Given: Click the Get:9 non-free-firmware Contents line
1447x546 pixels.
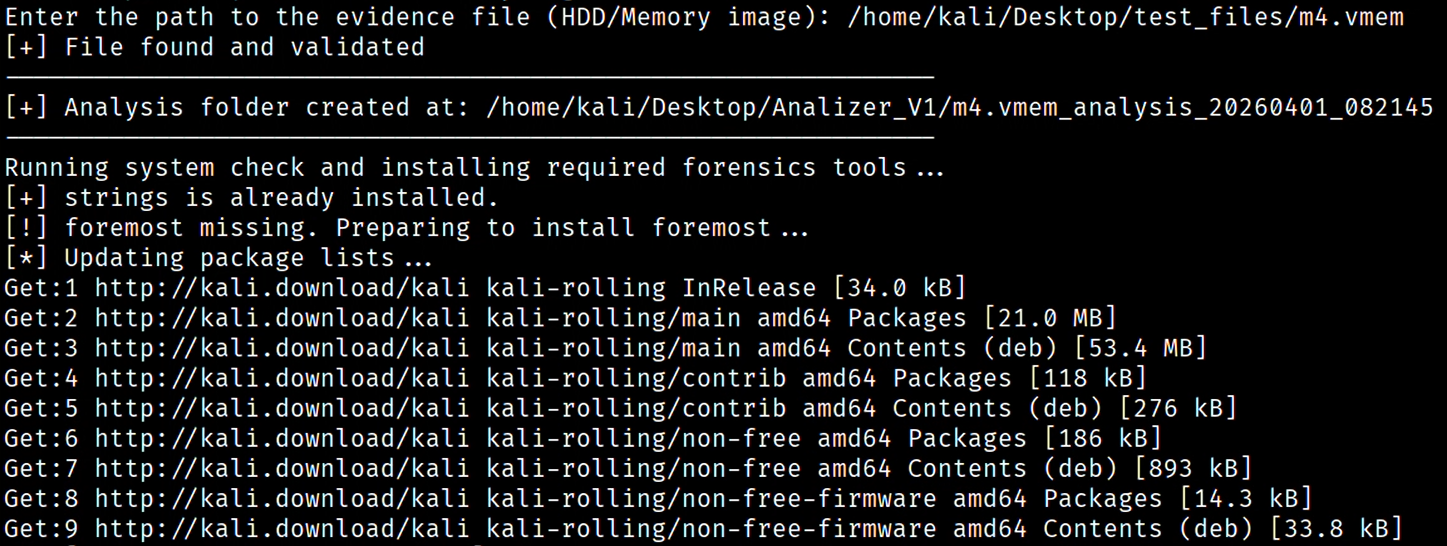Looking at the screenshot, I should tap(703, 528).
